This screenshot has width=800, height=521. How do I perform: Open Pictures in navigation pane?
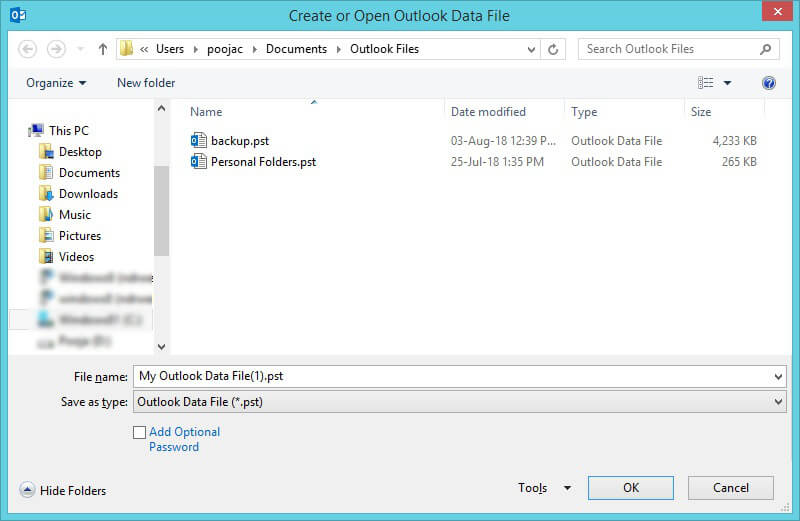80,236
